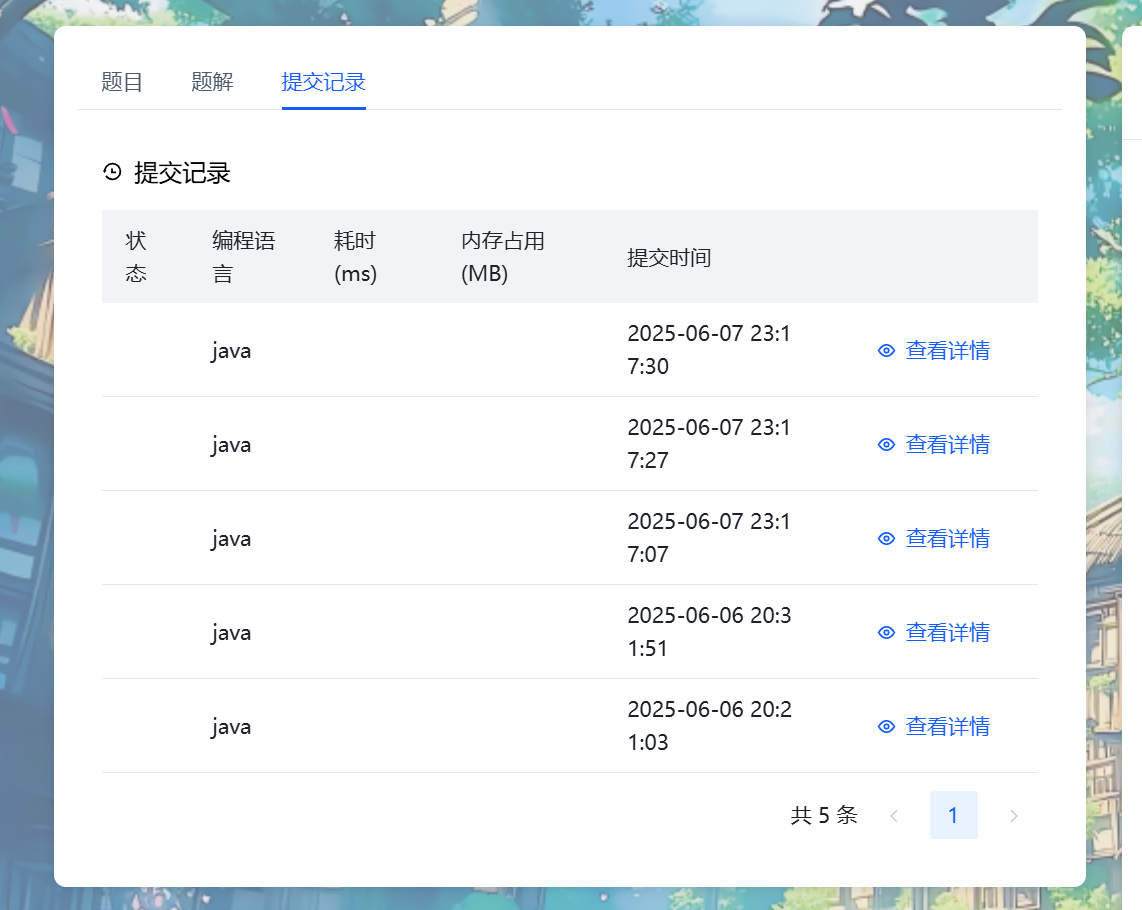Open 查看详情 for the 20:21:03 submission
Viewport: 1142px width, 910px height.
[x=947, y=726]
